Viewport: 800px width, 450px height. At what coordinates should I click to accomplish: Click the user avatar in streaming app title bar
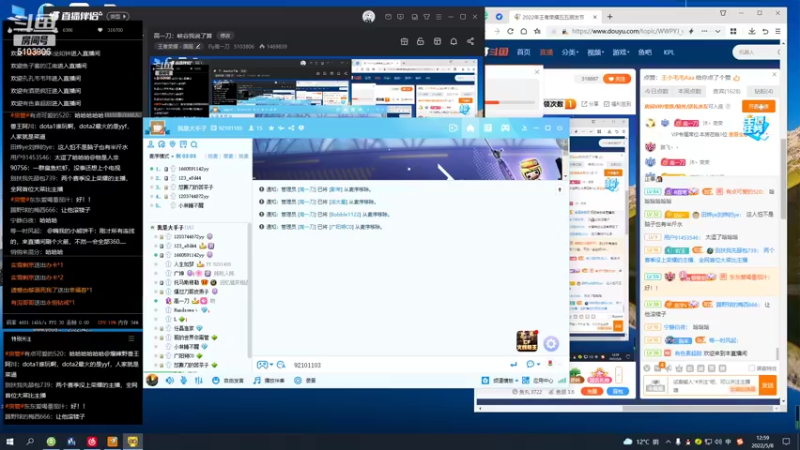[x=368, y=17]
